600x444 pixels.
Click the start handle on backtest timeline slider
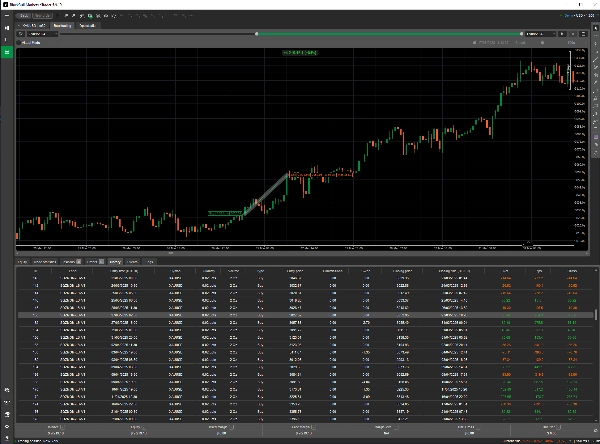pyautogui.click(x=257, y=34)
